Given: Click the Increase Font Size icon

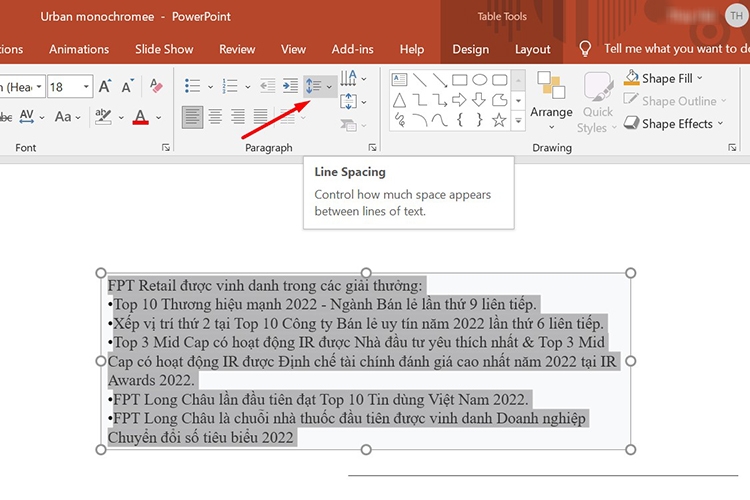Looking at the screenshot, I should click(x=105, y=87).
